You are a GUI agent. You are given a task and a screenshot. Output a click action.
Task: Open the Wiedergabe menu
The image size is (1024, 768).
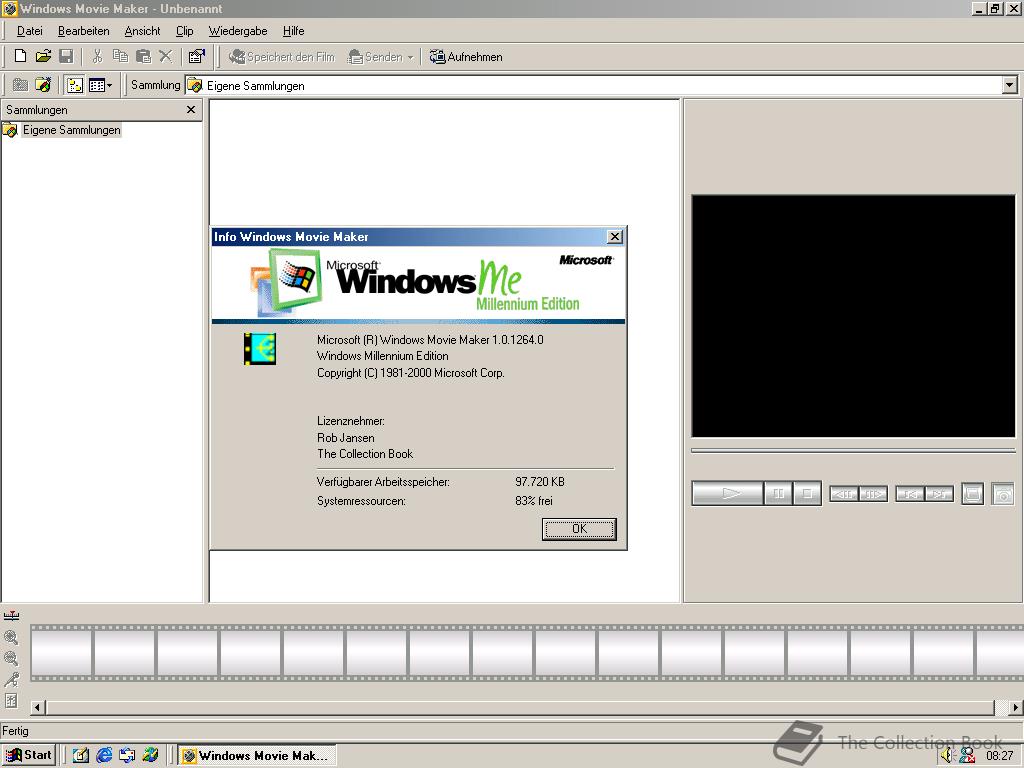coord(238,31)
